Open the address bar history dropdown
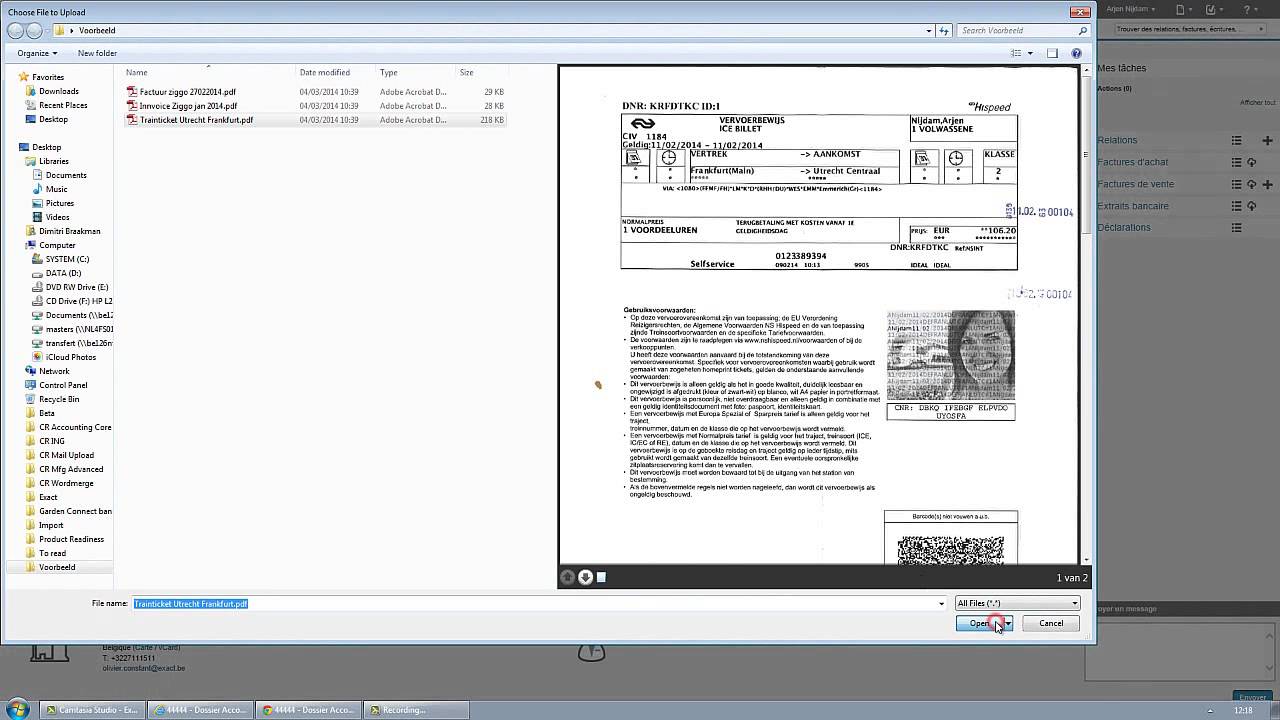This screenshot has width=1280, height=720. [929, 31]
